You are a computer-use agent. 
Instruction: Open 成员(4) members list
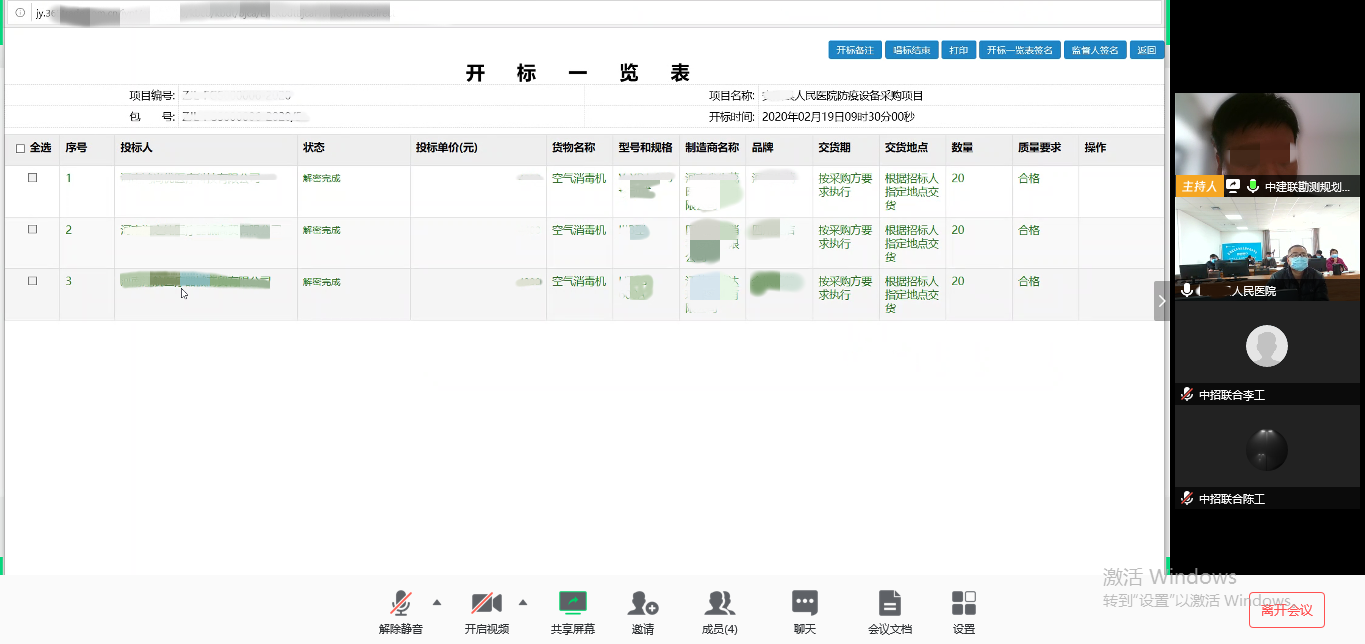tap(719, 604)
